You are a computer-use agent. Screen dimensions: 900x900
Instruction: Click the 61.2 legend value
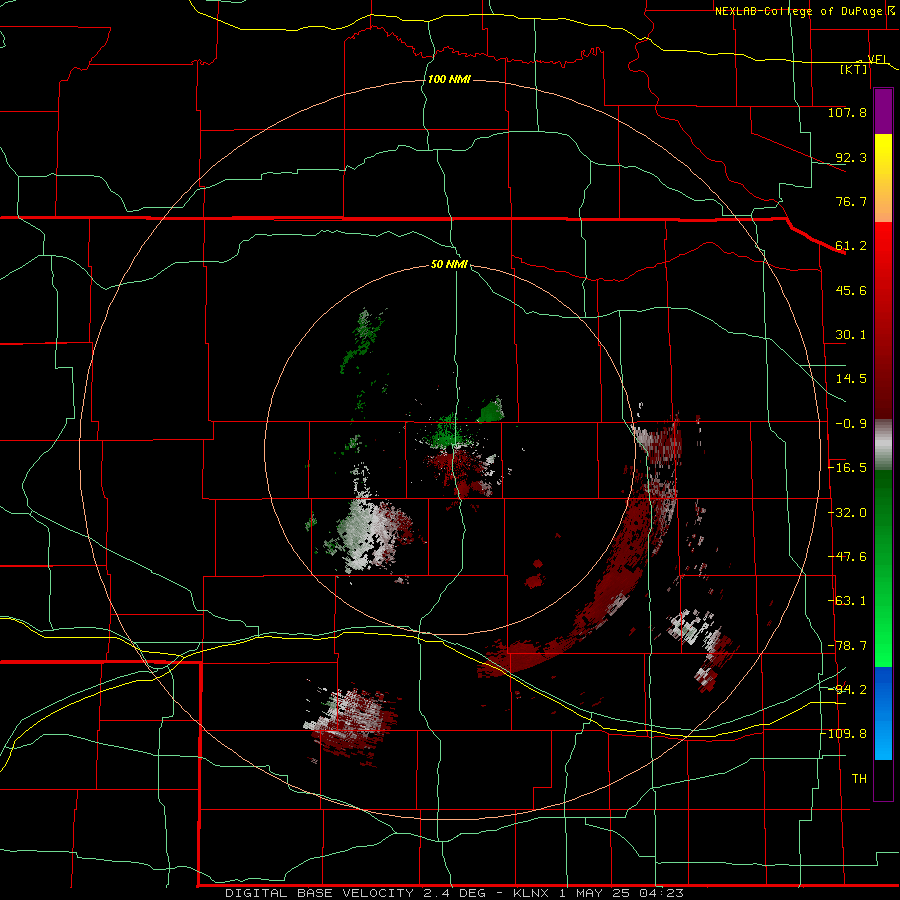click(x=851, y=246)
